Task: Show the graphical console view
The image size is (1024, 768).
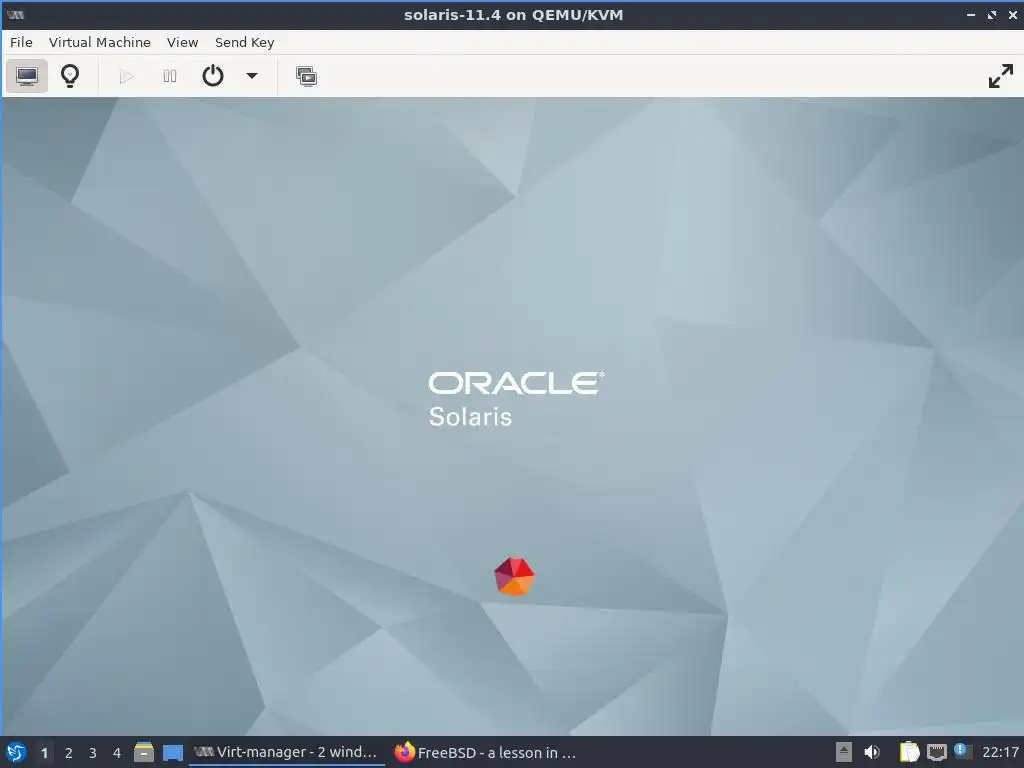Action: point(27,76)
